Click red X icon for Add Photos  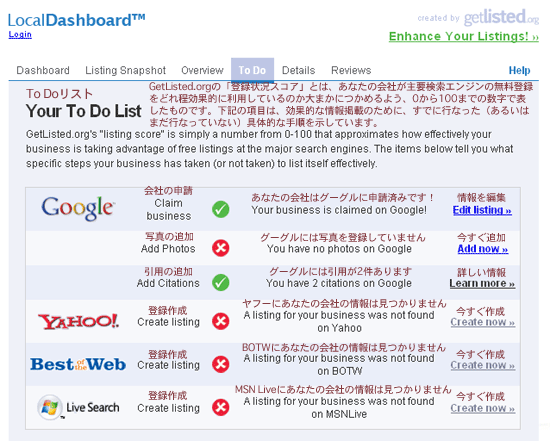tap(221, 248)
